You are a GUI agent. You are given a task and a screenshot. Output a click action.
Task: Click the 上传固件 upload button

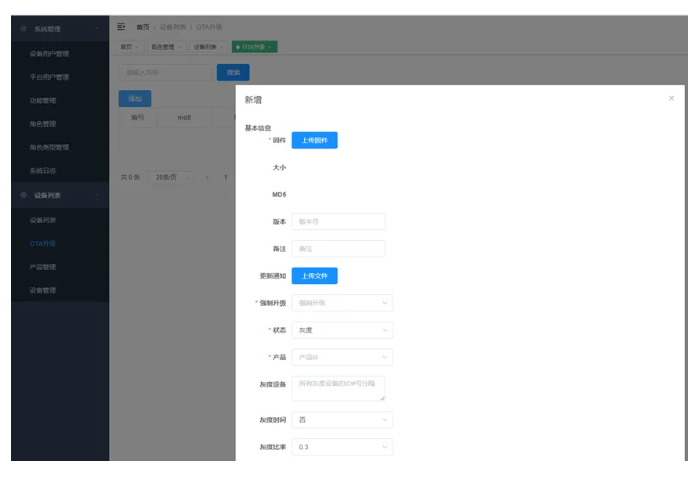pyautogui.click(x=314, y=140)
